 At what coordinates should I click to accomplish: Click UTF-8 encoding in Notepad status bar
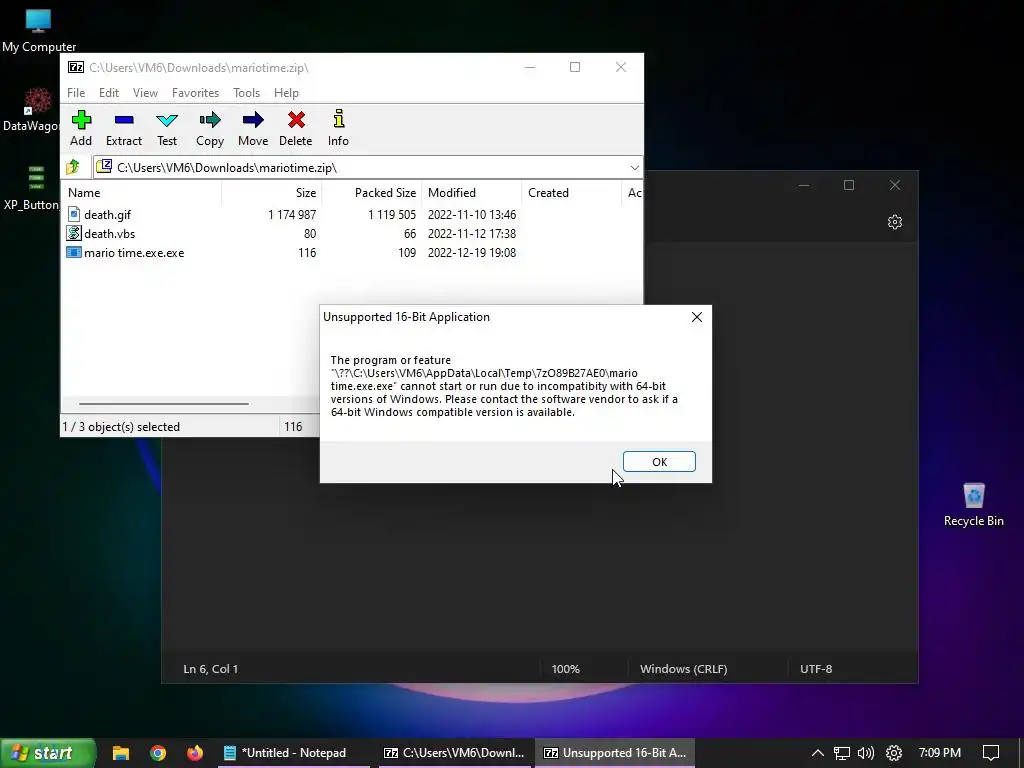click(x=816, y=669)
